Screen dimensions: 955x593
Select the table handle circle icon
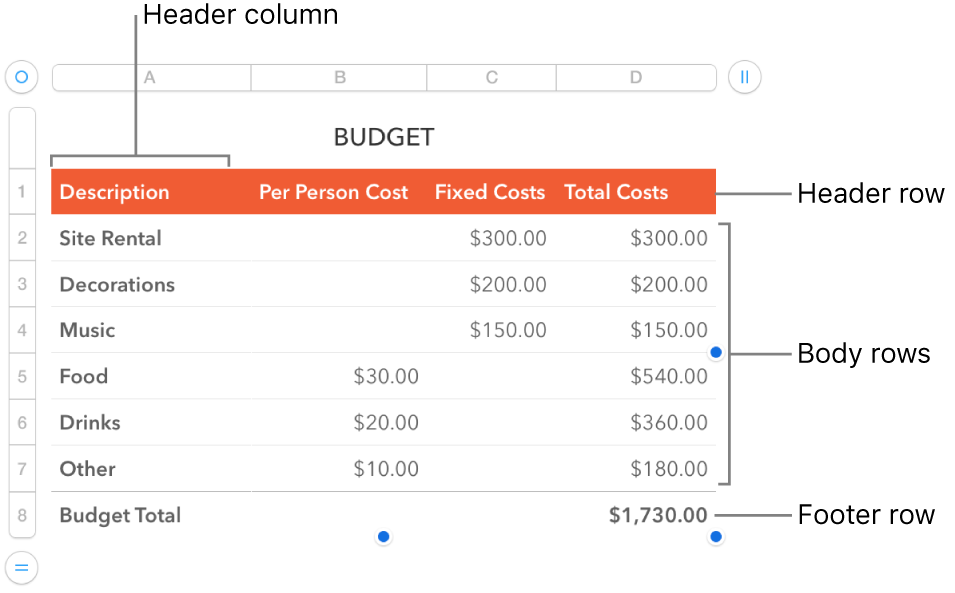(21, 77)
